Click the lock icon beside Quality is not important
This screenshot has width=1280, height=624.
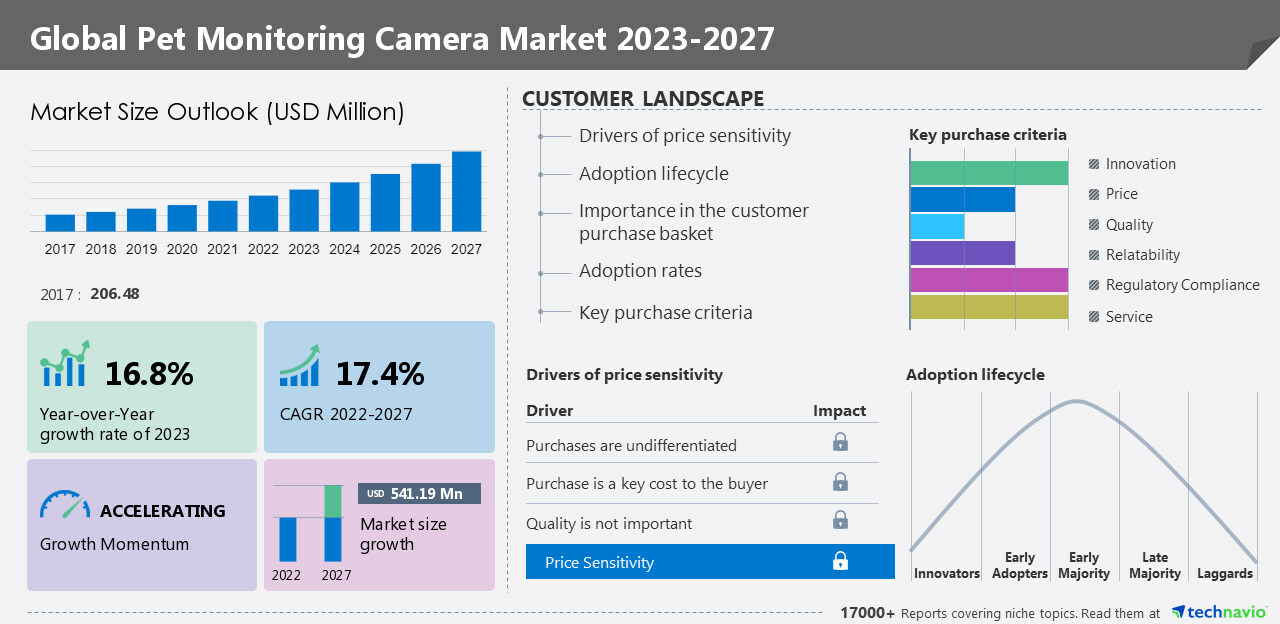tap(841, 520)
